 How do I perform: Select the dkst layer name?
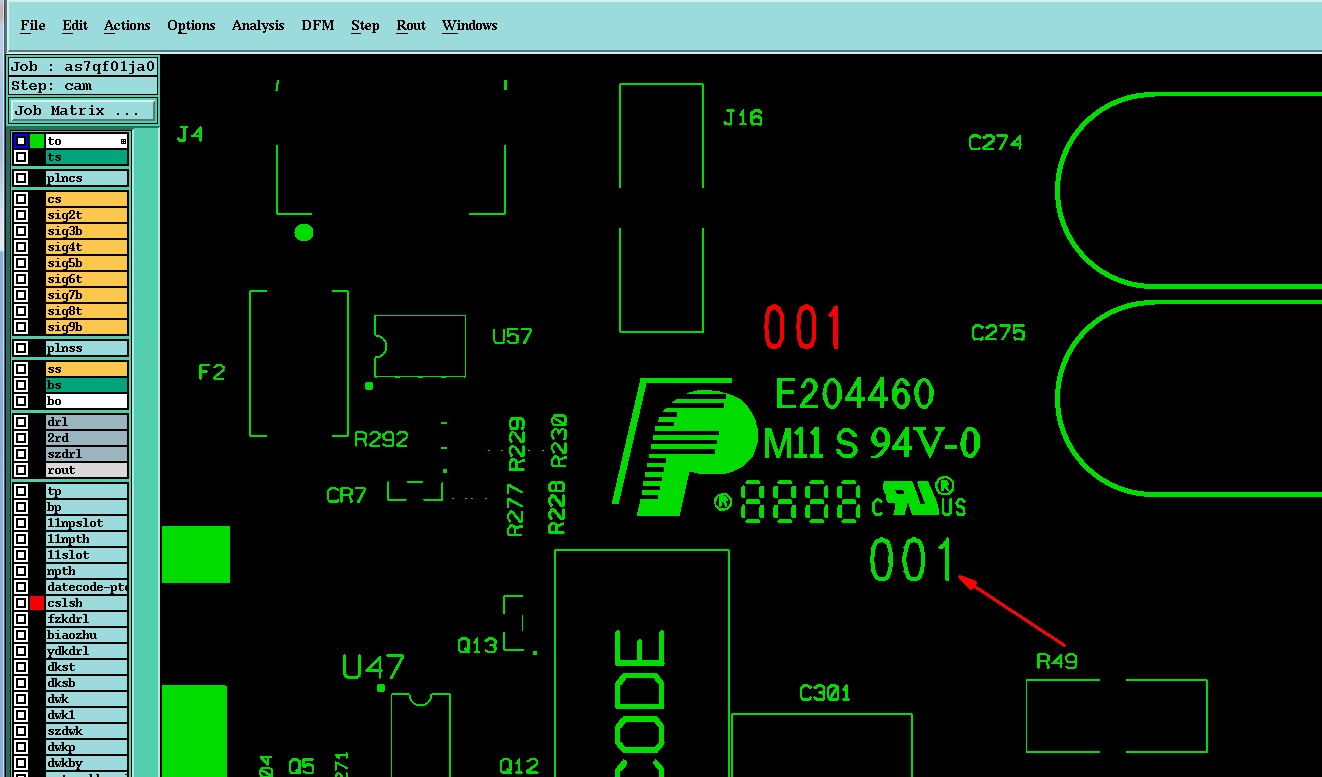coord(87,667)
